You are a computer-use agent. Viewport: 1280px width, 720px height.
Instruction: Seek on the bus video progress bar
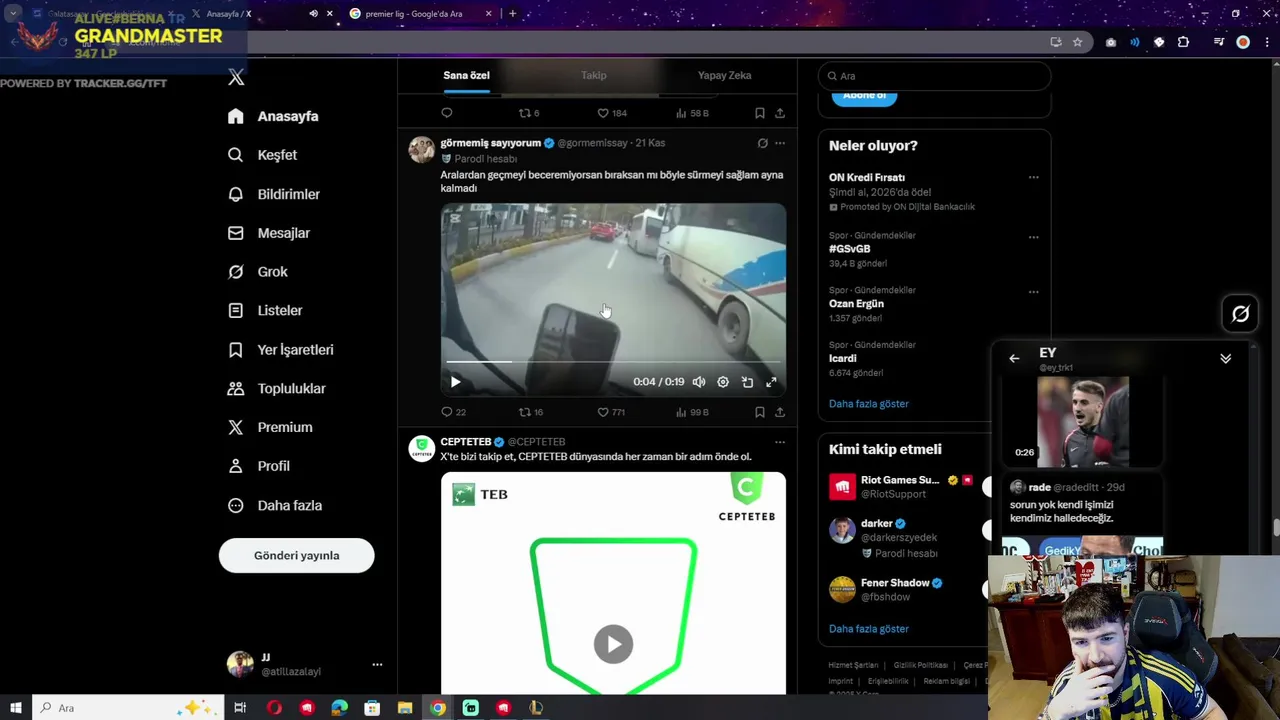pos(613,361)
